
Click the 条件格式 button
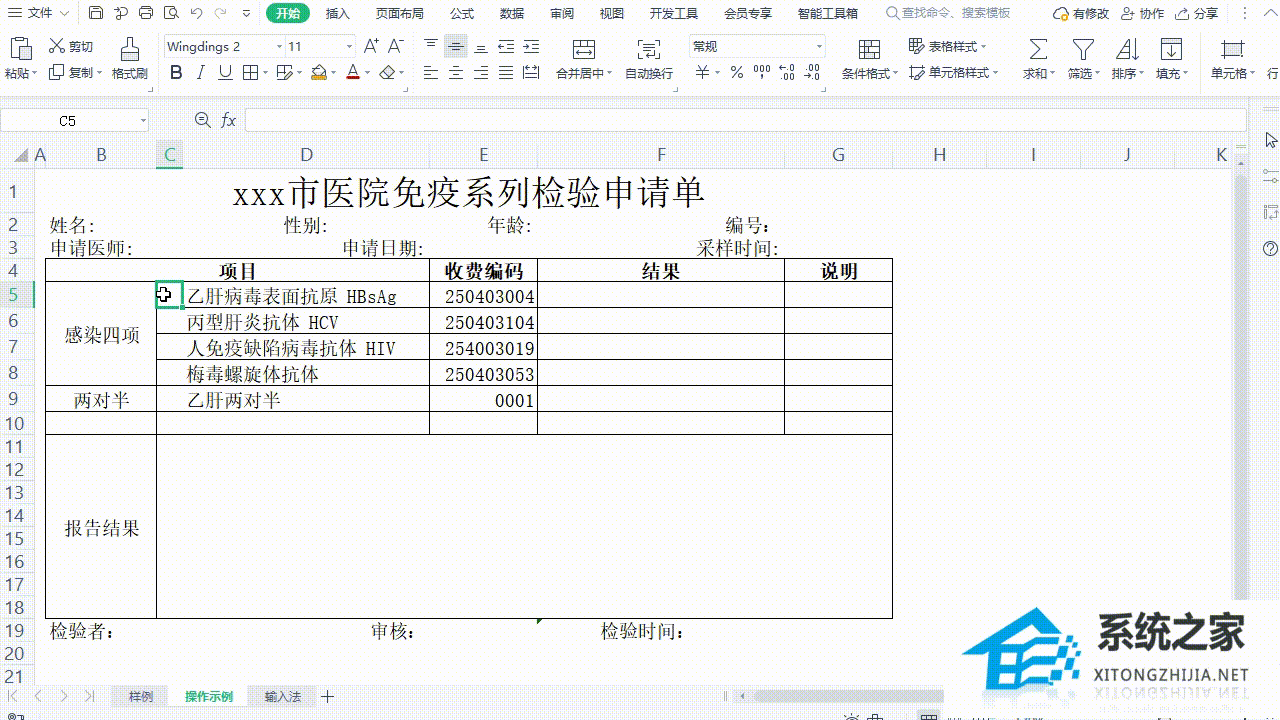tap(868, 58)
